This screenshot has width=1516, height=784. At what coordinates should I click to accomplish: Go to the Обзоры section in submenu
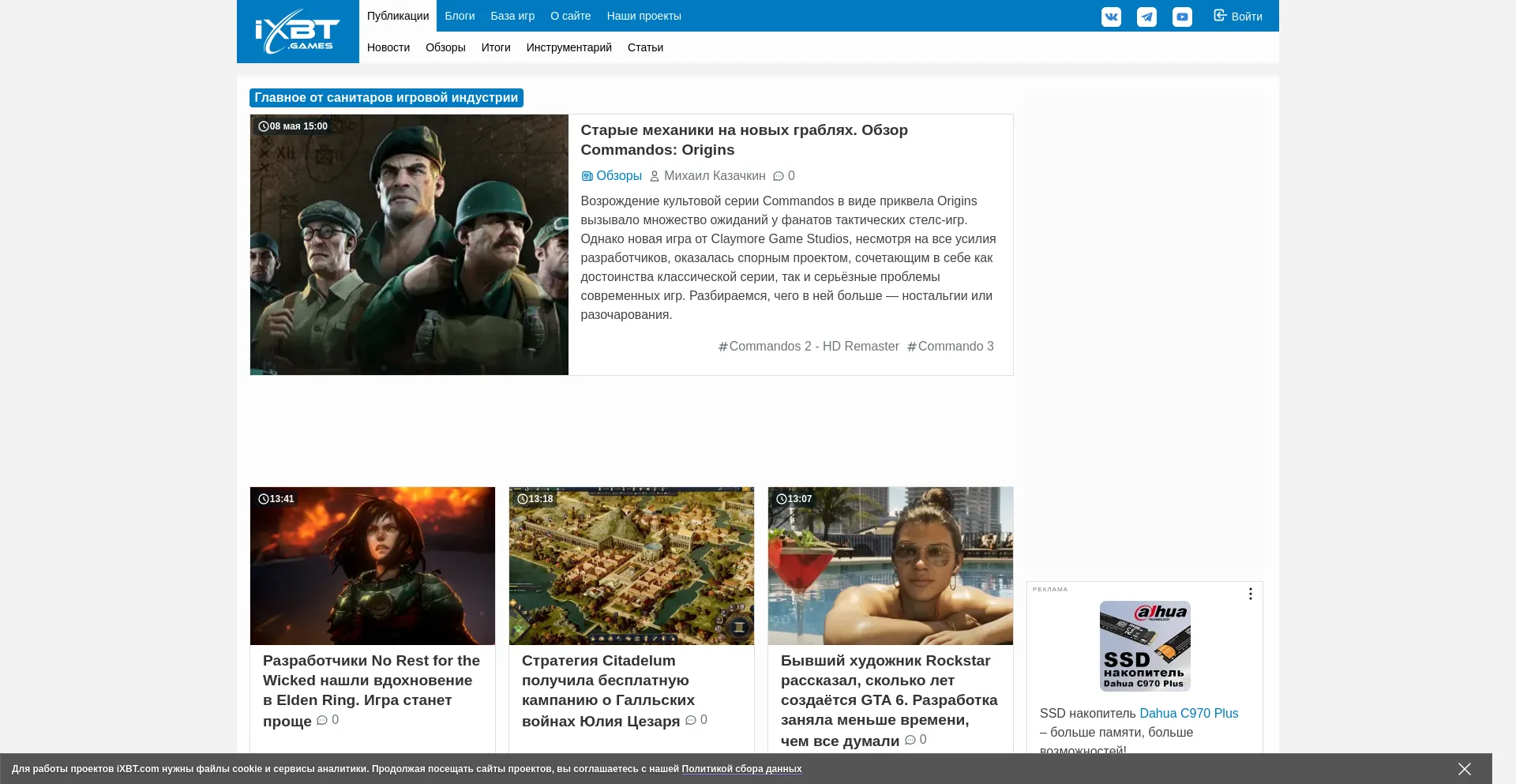pos(445,47)
